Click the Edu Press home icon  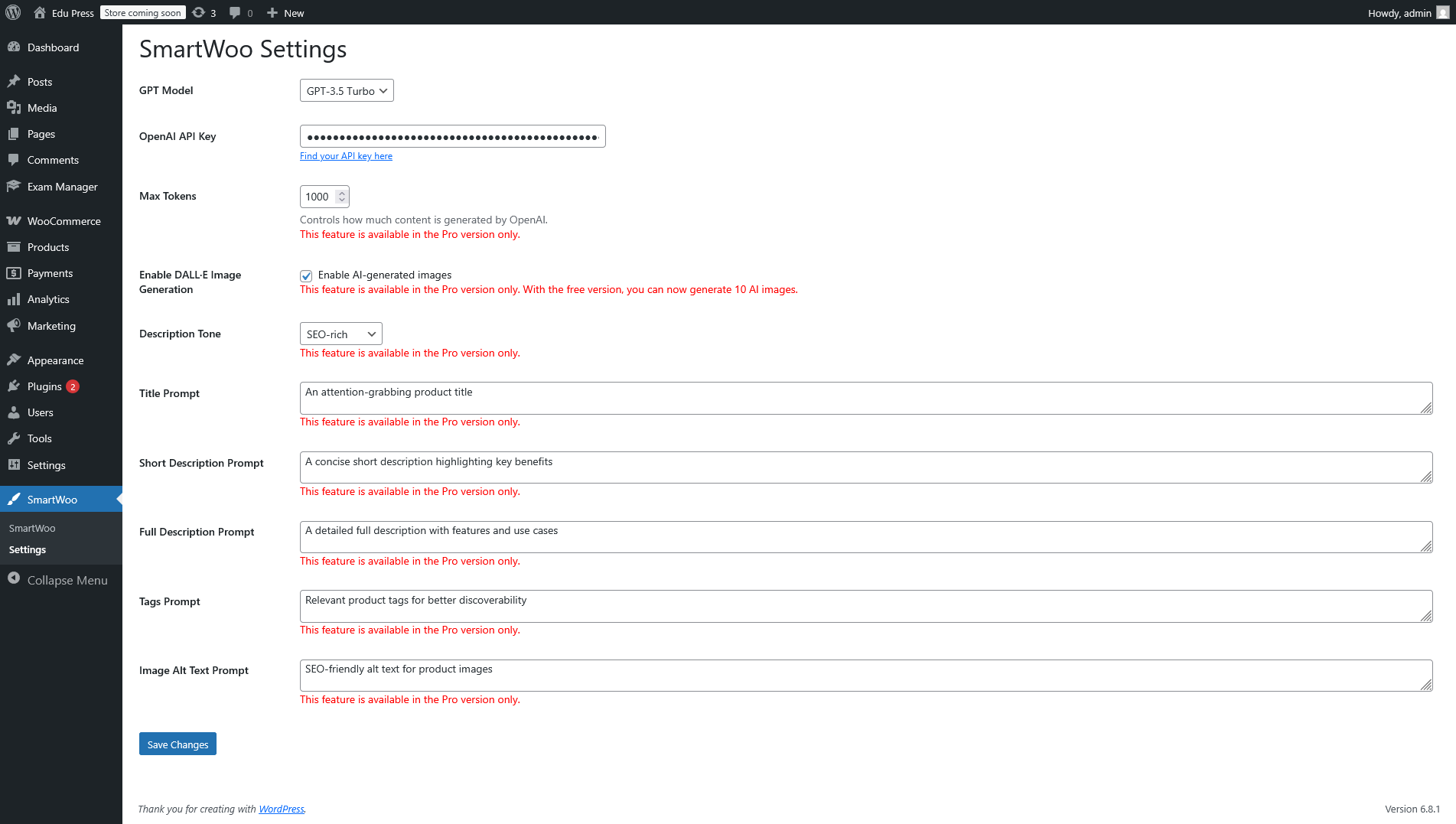tap(40, 12)
